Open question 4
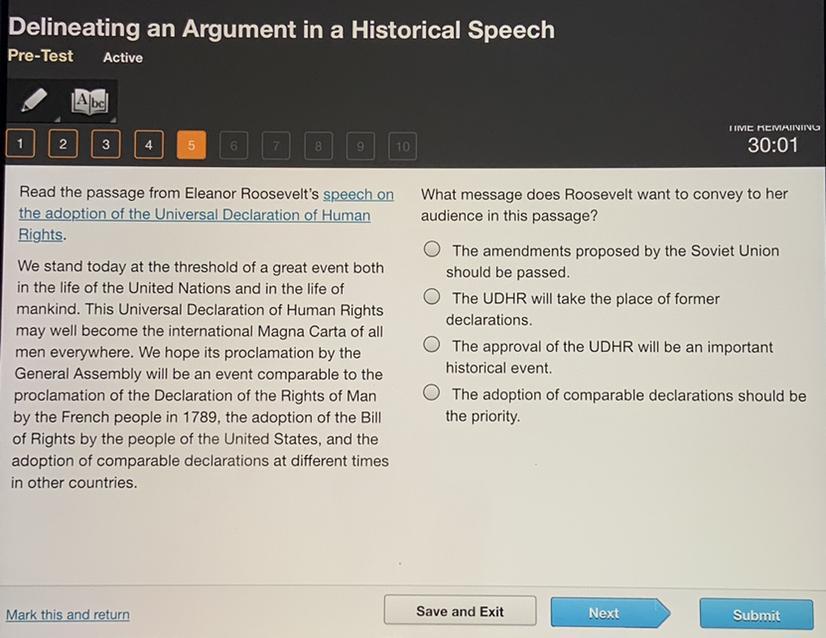The width and height of the screenshot is (826, 638). point(148,145)
